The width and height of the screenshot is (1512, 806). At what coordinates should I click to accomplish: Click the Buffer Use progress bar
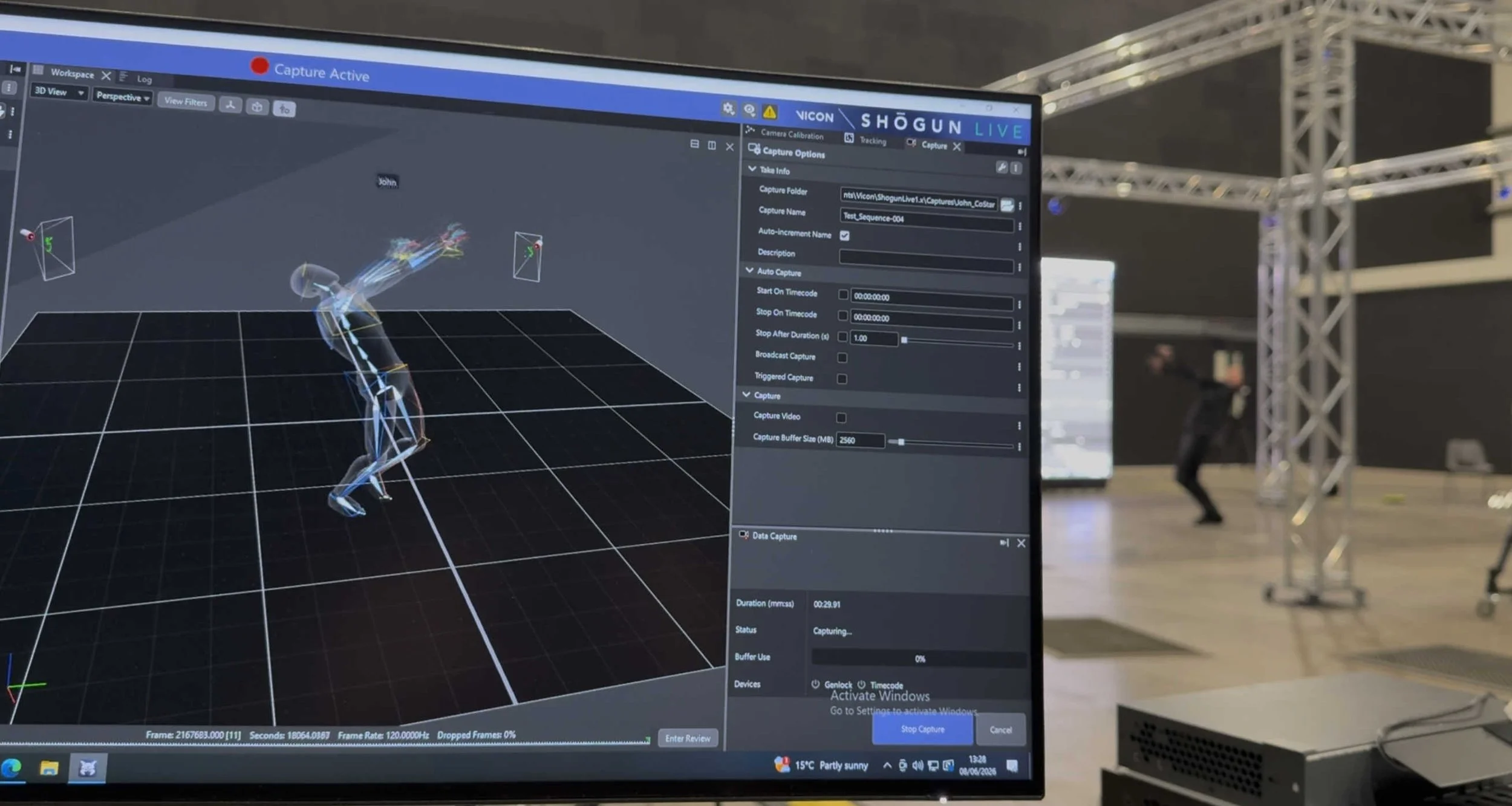[918, 658]
